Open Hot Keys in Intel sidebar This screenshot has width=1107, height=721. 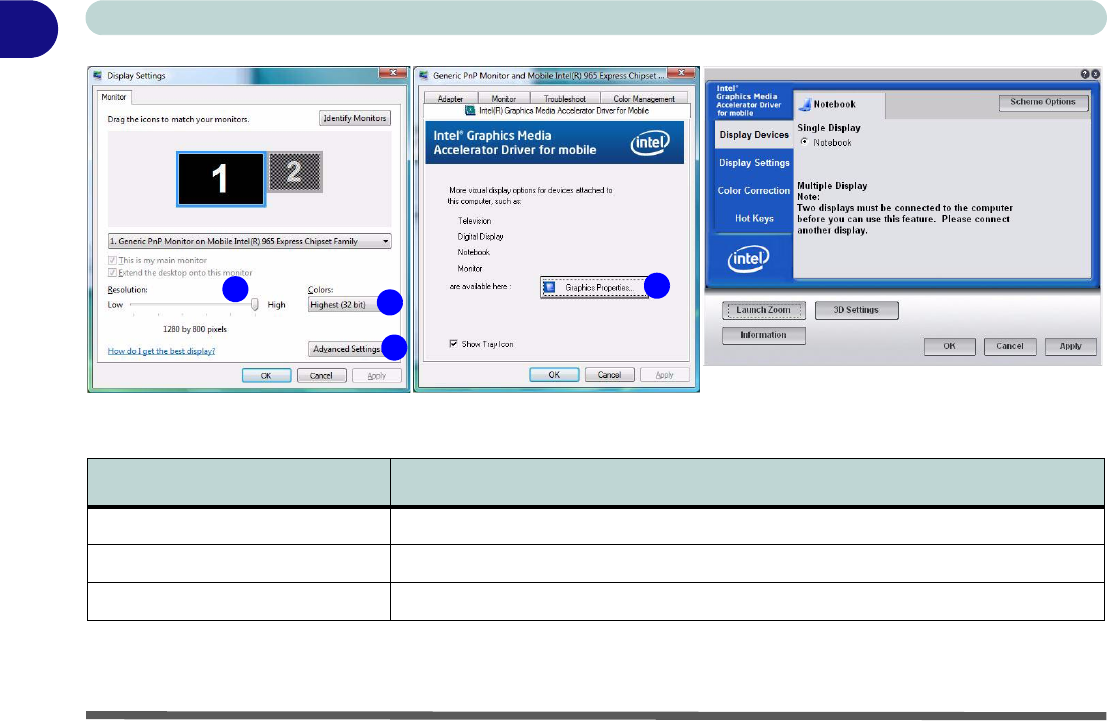[x=754, y=218]
